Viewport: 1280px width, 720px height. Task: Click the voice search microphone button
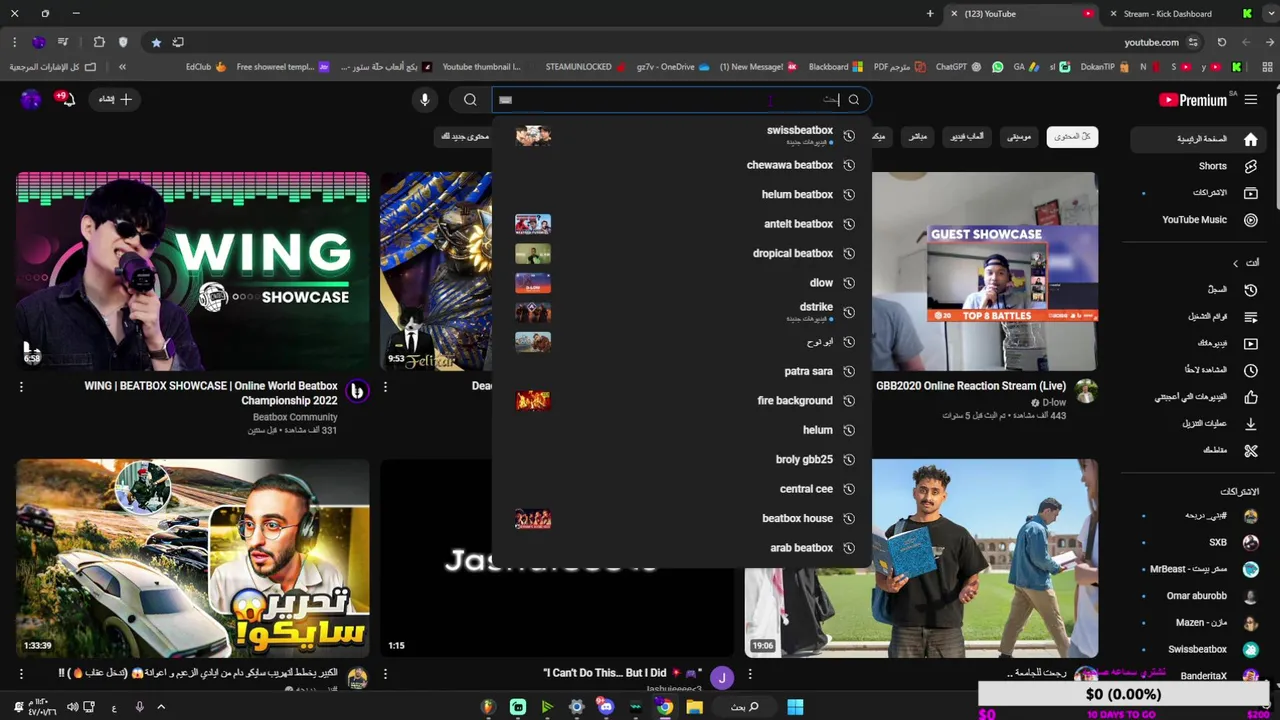[425, 100]
